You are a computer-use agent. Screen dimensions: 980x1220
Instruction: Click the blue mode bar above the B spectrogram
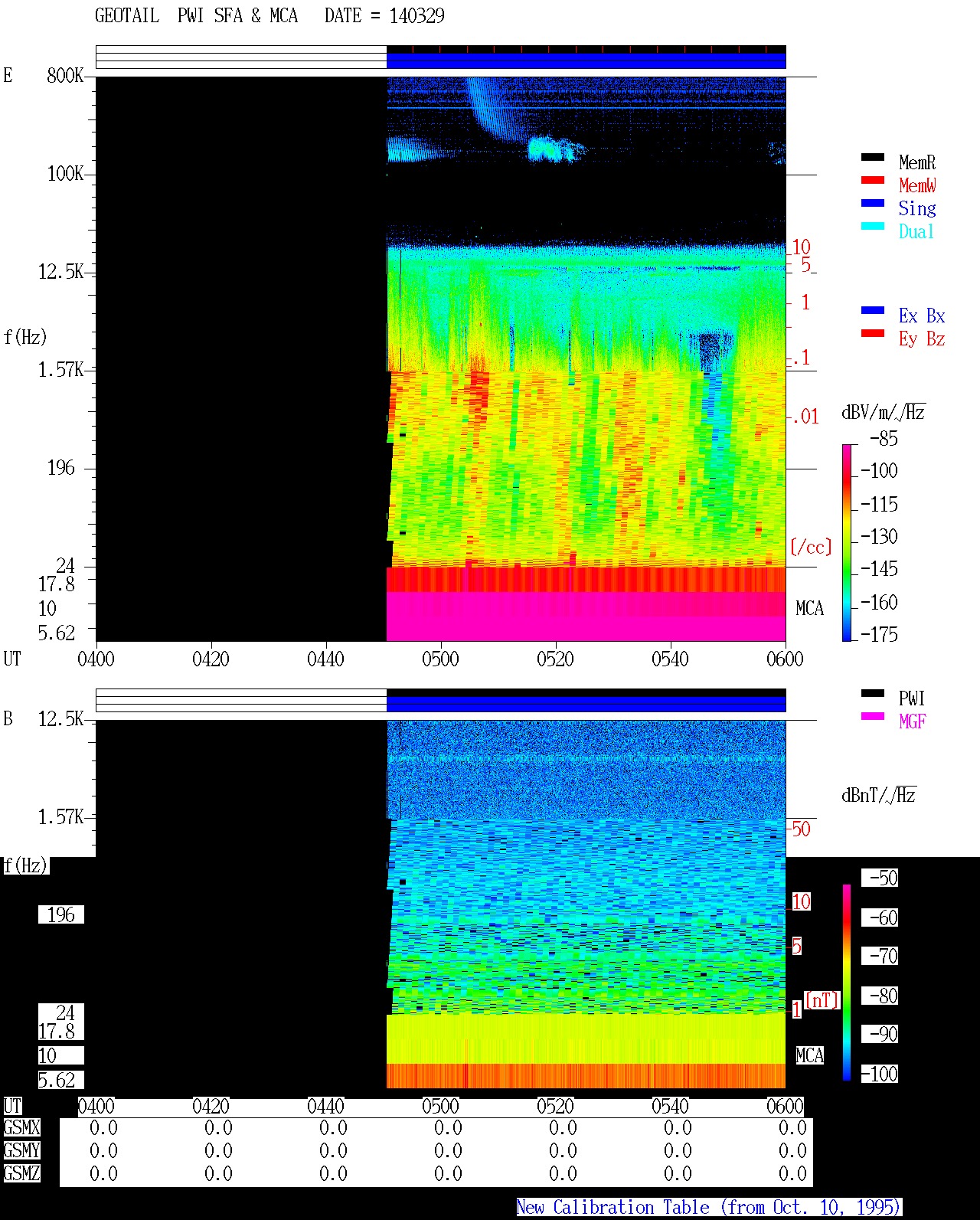[x=586, y=703]
